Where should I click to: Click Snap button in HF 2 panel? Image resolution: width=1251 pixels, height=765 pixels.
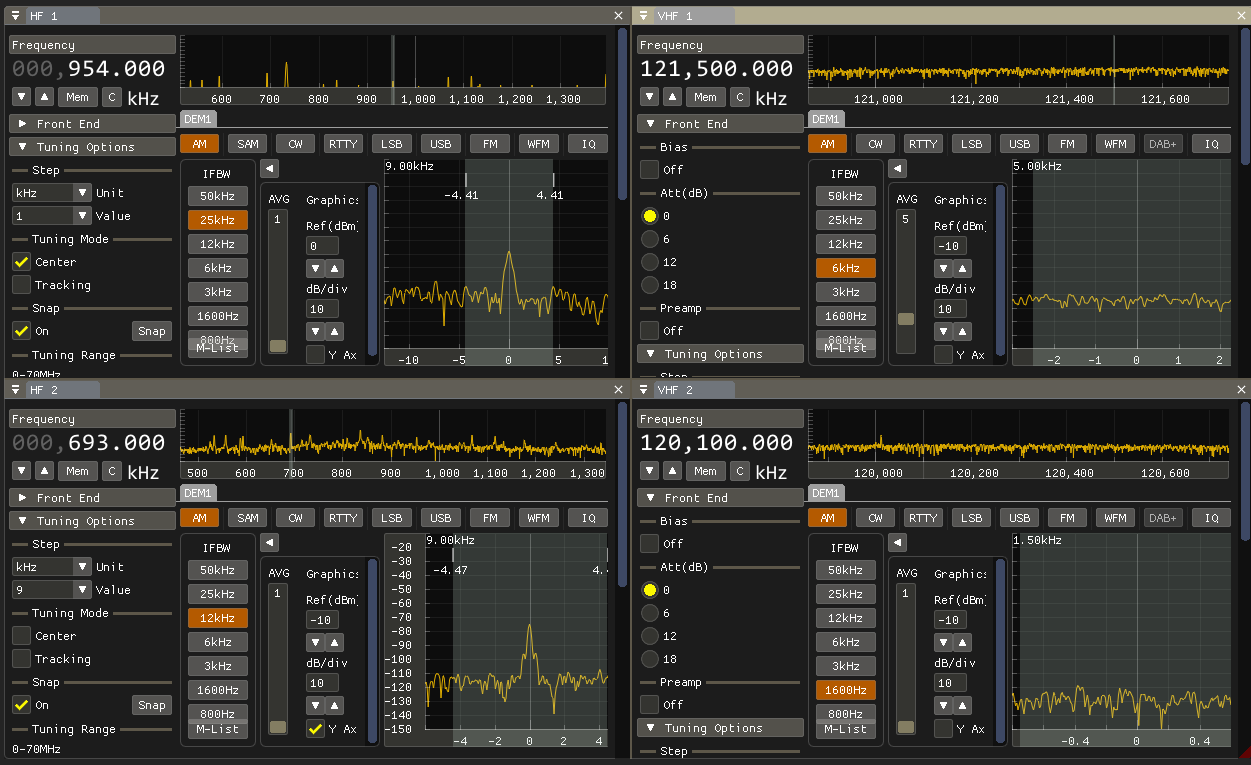pos(151,705)
